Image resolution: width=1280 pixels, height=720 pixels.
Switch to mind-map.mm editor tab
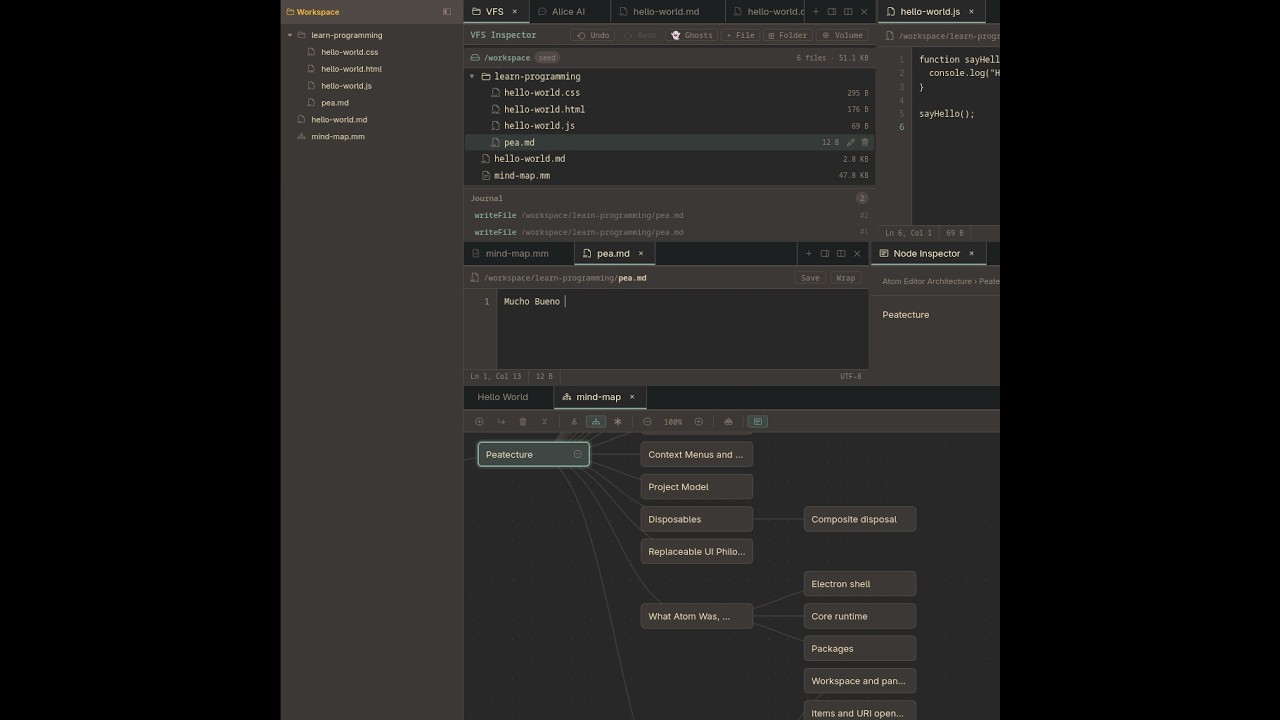[518, 254]
